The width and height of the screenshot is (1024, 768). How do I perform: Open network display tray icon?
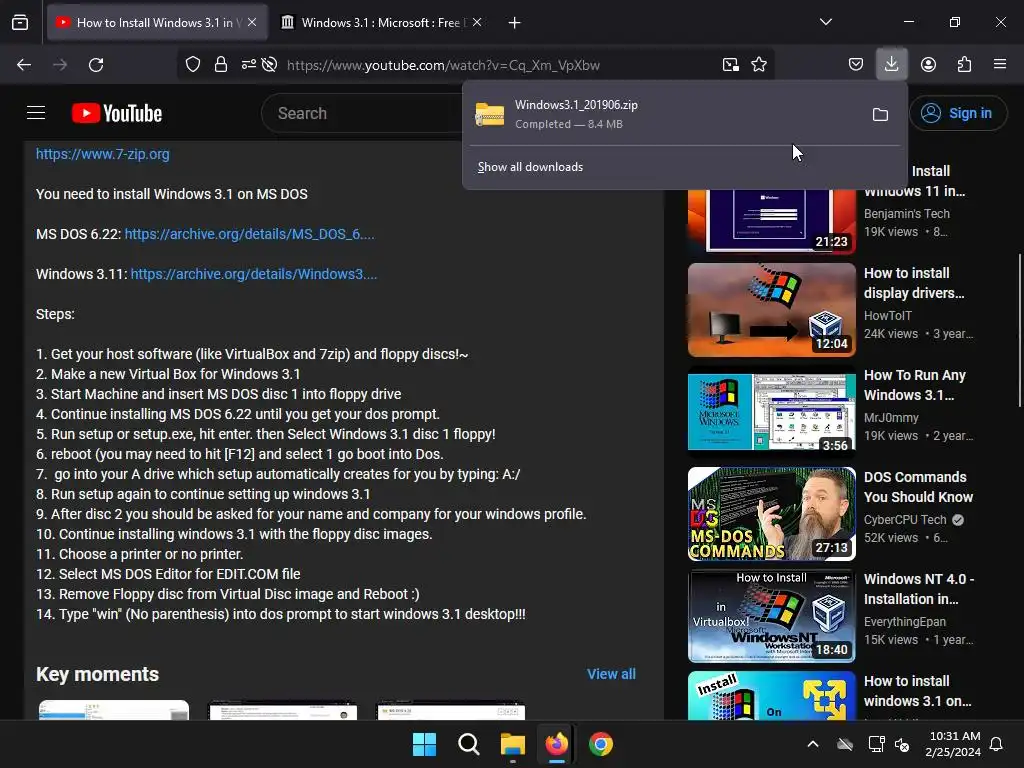[876, 744]
